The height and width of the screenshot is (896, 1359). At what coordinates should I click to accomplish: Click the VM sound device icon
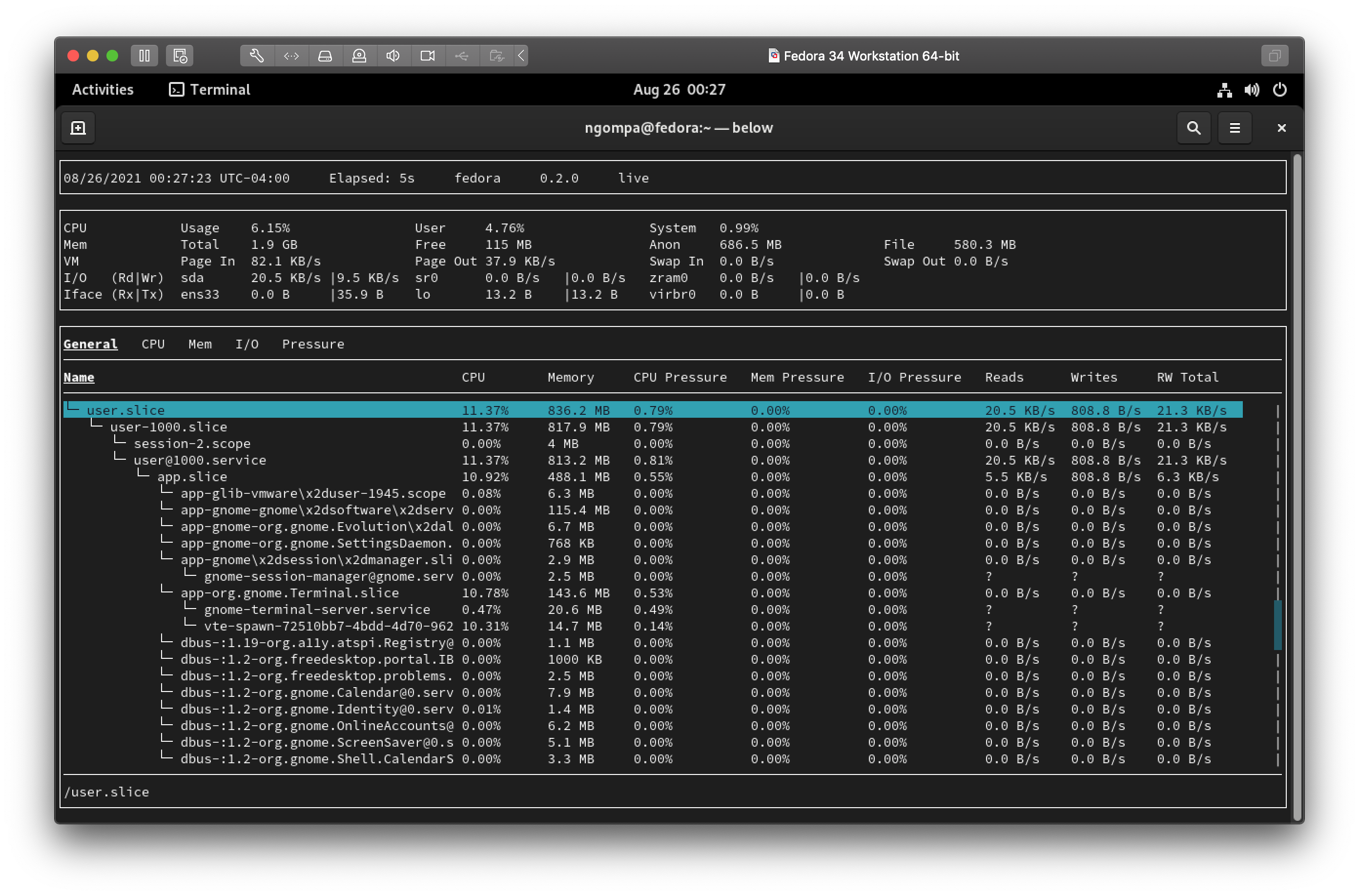point(393,56)
